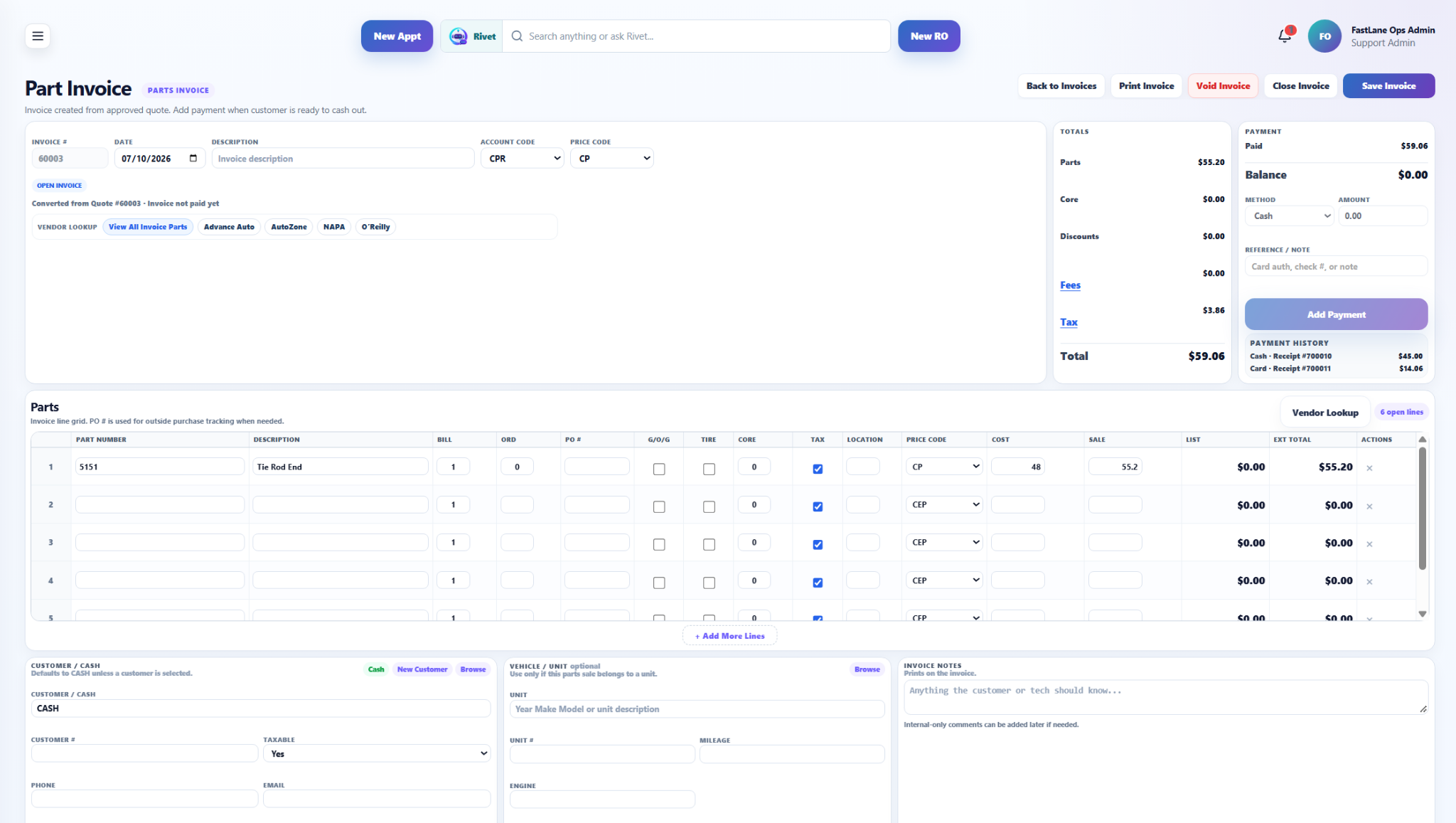Image resolution: width=1456 pixels, height=823 pixels.
Task: Open the Taxable Yes dropdown
Action: click(x=377, y=753)
